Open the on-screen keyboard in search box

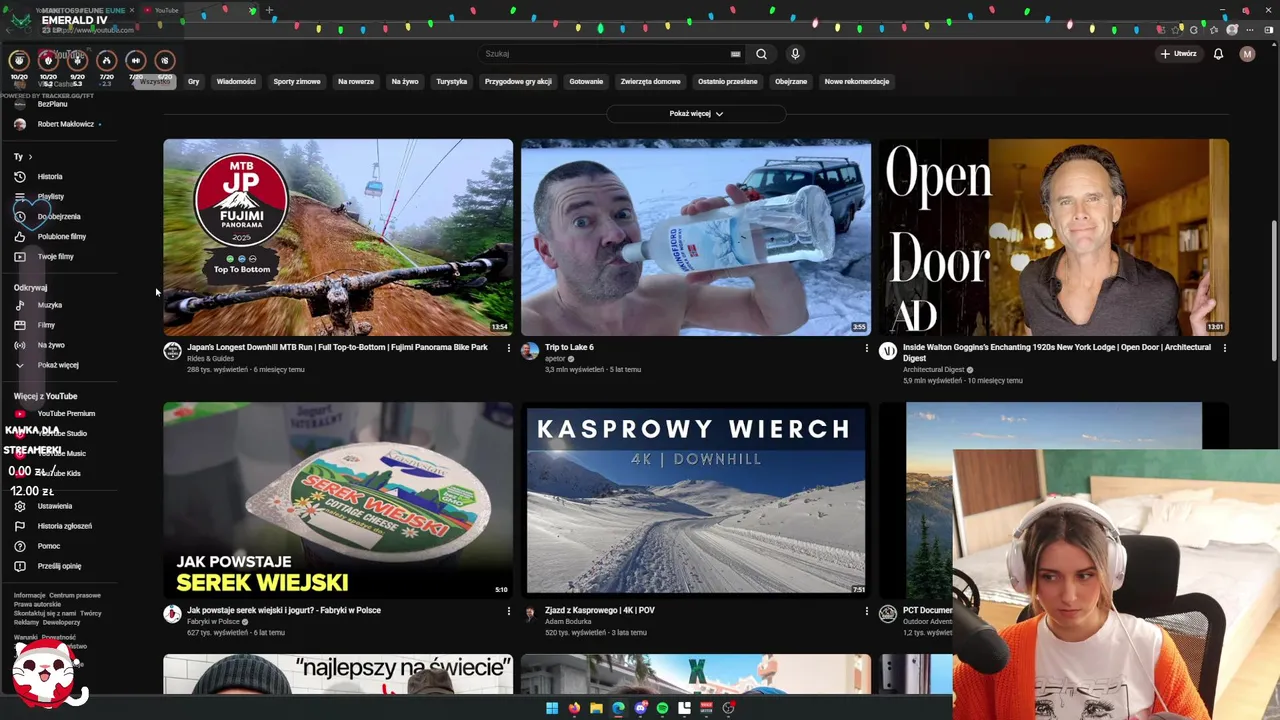click(x=735, y=54)
